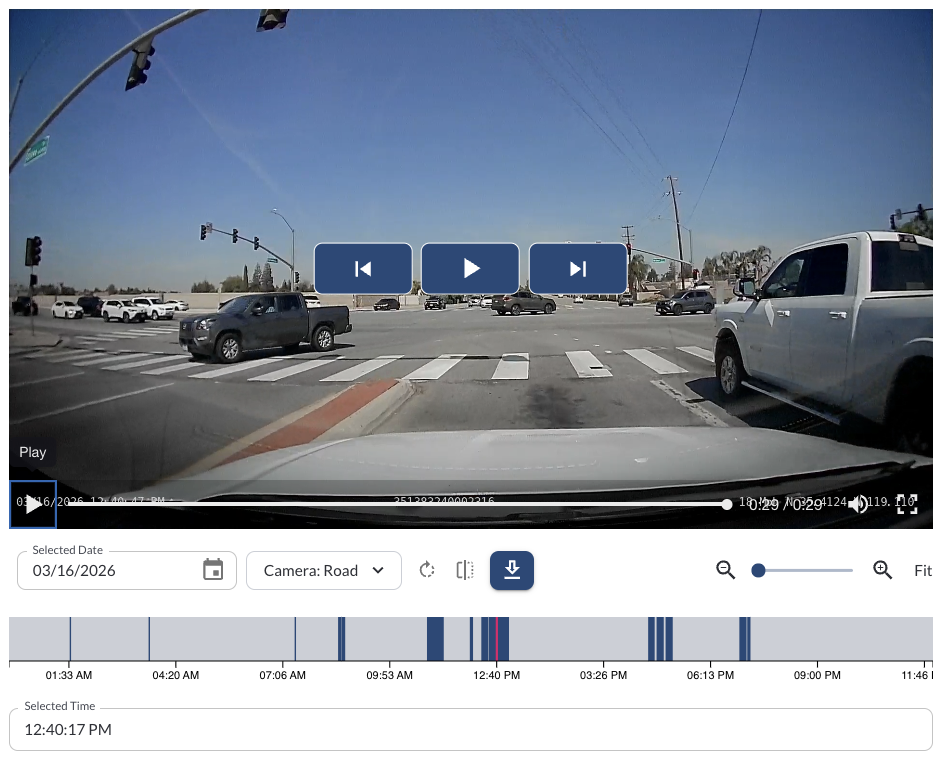The image size is (943, 764).
Task: Enter fullscreen mode on video player
Action: tap(906, 505)
